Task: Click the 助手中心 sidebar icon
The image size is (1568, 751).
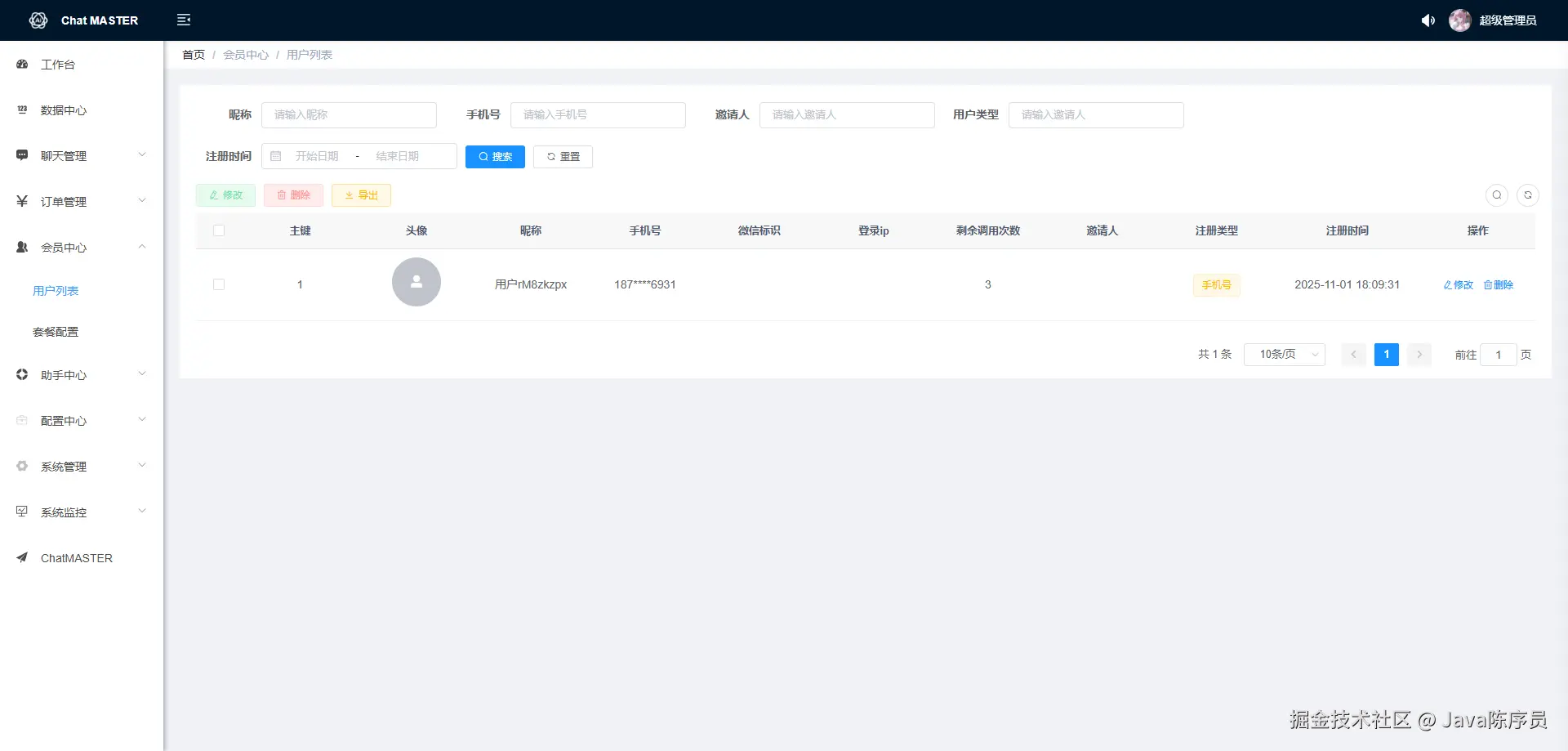Action: [x=22, y=374]
